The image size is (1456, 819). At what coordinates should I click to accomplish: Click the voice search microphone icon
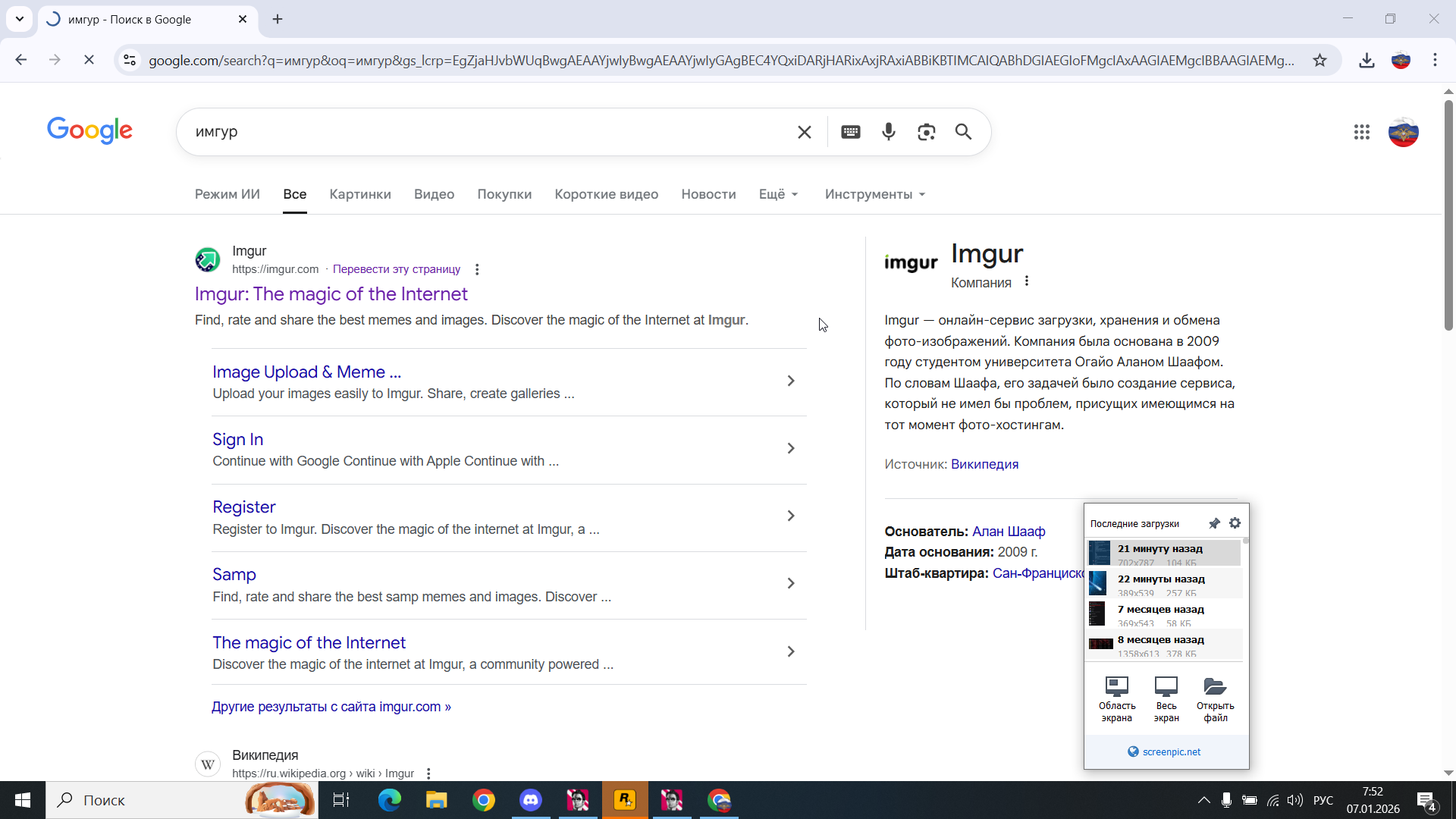[x=888, y=132]
